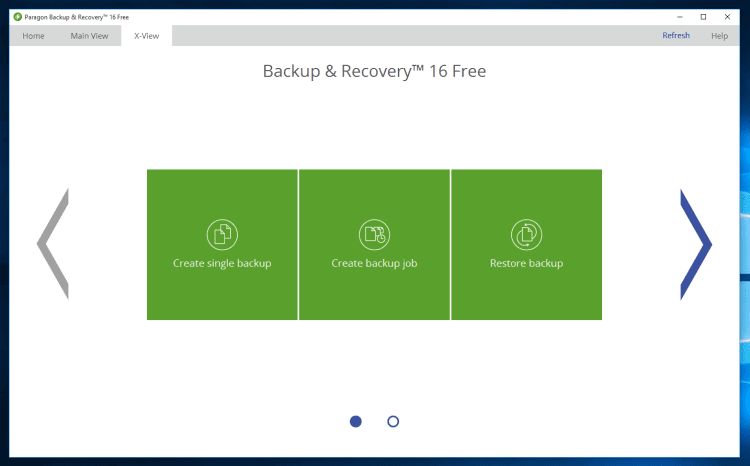Open the Help menu

click(719, 36)
